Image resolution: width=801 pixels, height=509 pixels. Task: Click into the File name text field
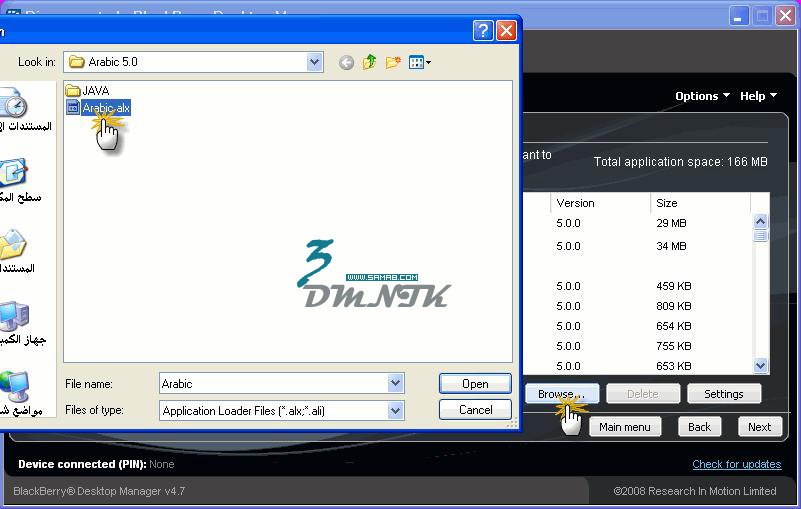coord(272,383)
